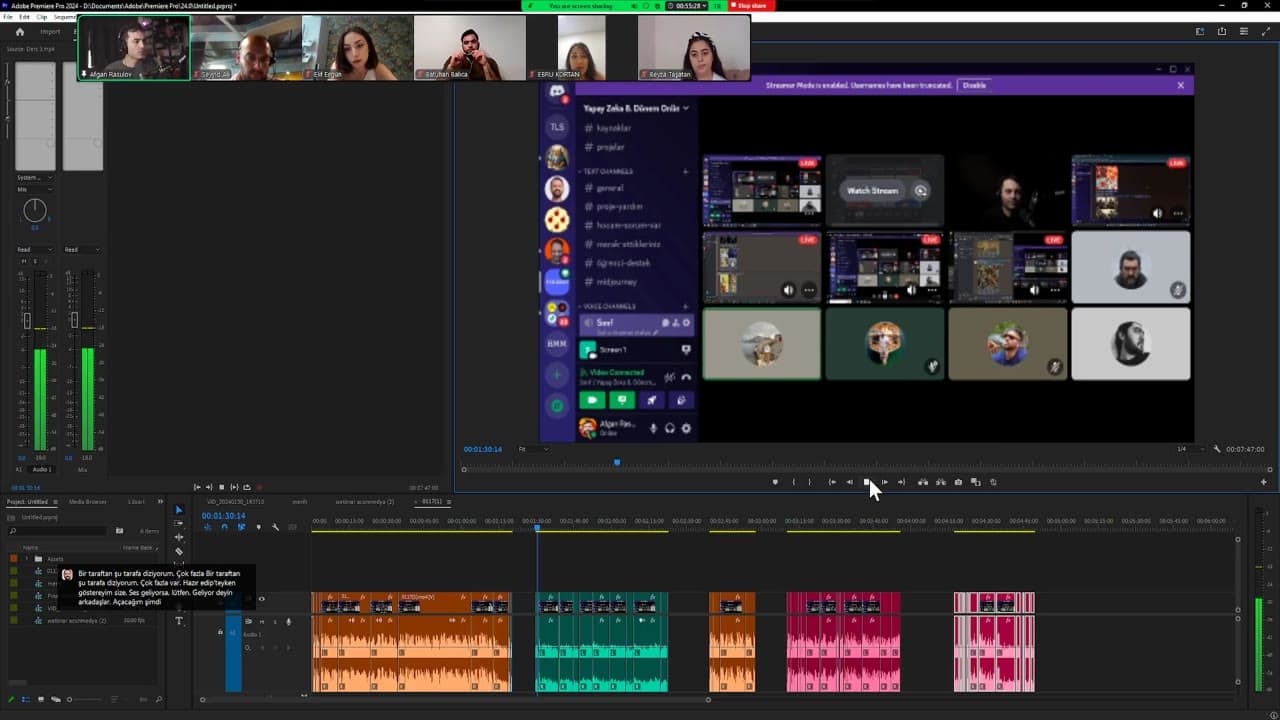Click the Lift button
This screenshot has width=1280, height=720.
click(923, 482)
